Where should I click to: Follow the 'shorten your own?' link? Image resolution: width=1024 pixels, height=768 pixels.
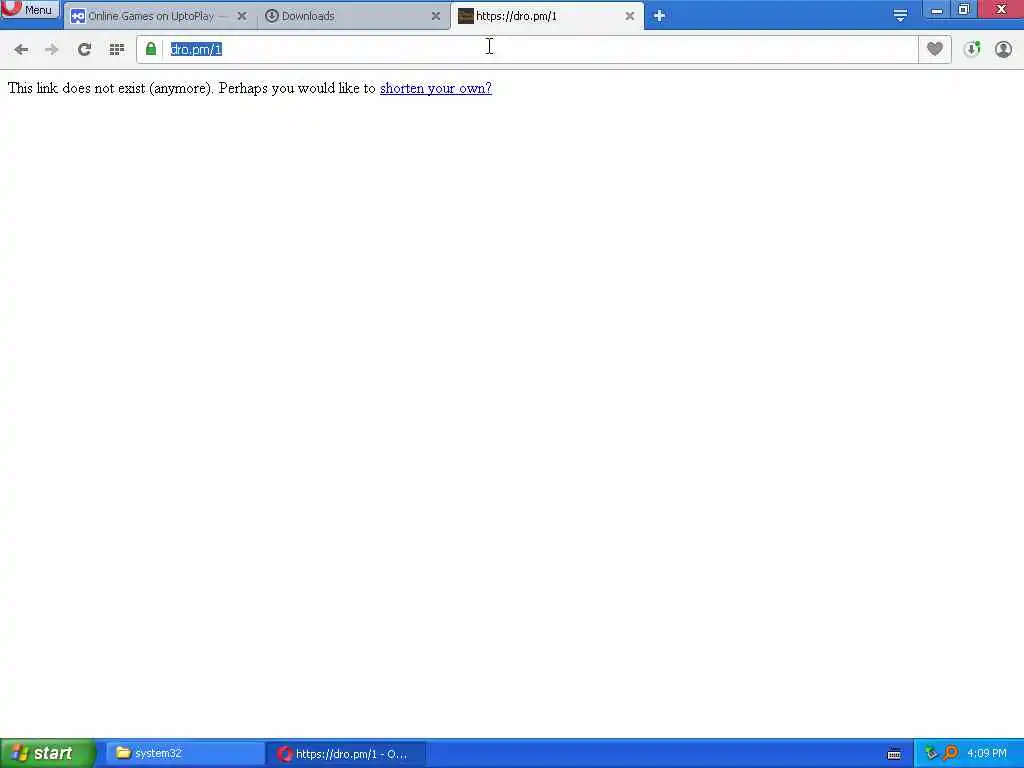pos(436,88)
